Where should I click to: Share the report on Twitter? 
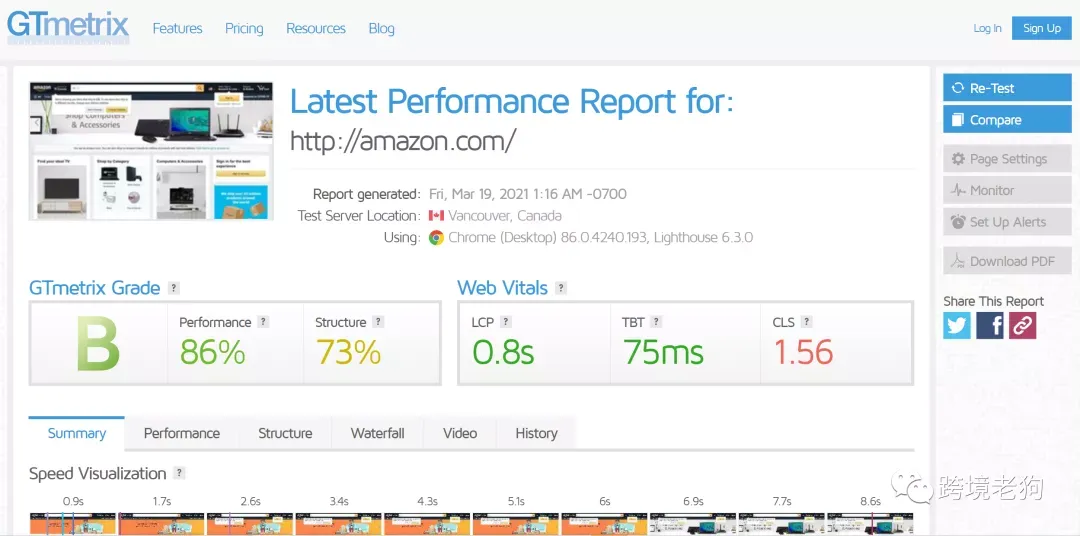pyautogui.click(x=957, y=325)
